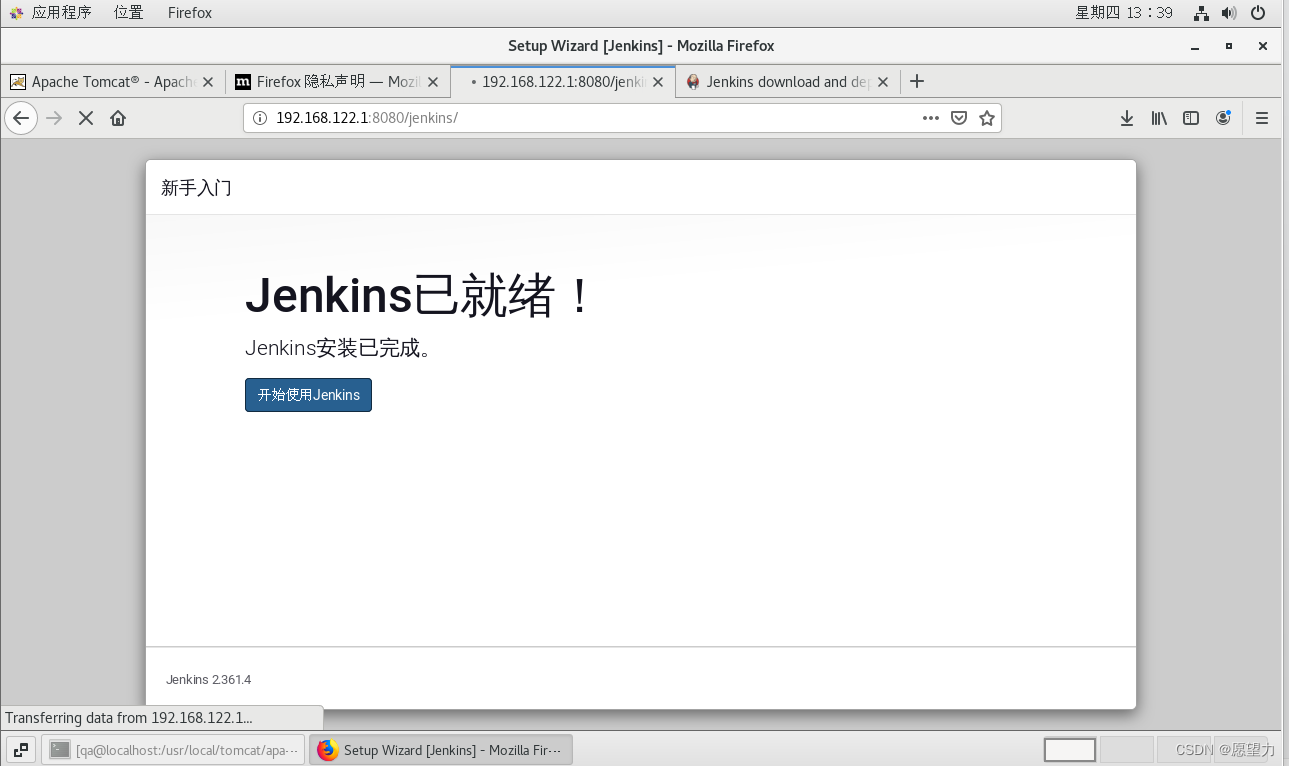Image resolution: width=1289 pixels, height=766 pixels.
Task: Switch to qa@localhost terminal taskbar item
Action: tap(173, 749)
